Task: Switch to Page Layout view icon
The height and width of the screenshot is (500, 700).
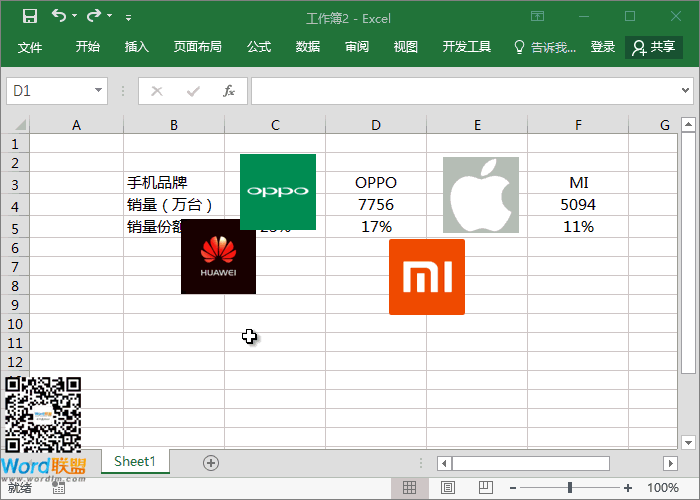Action: pyautogui.click(x=448, y=488)
